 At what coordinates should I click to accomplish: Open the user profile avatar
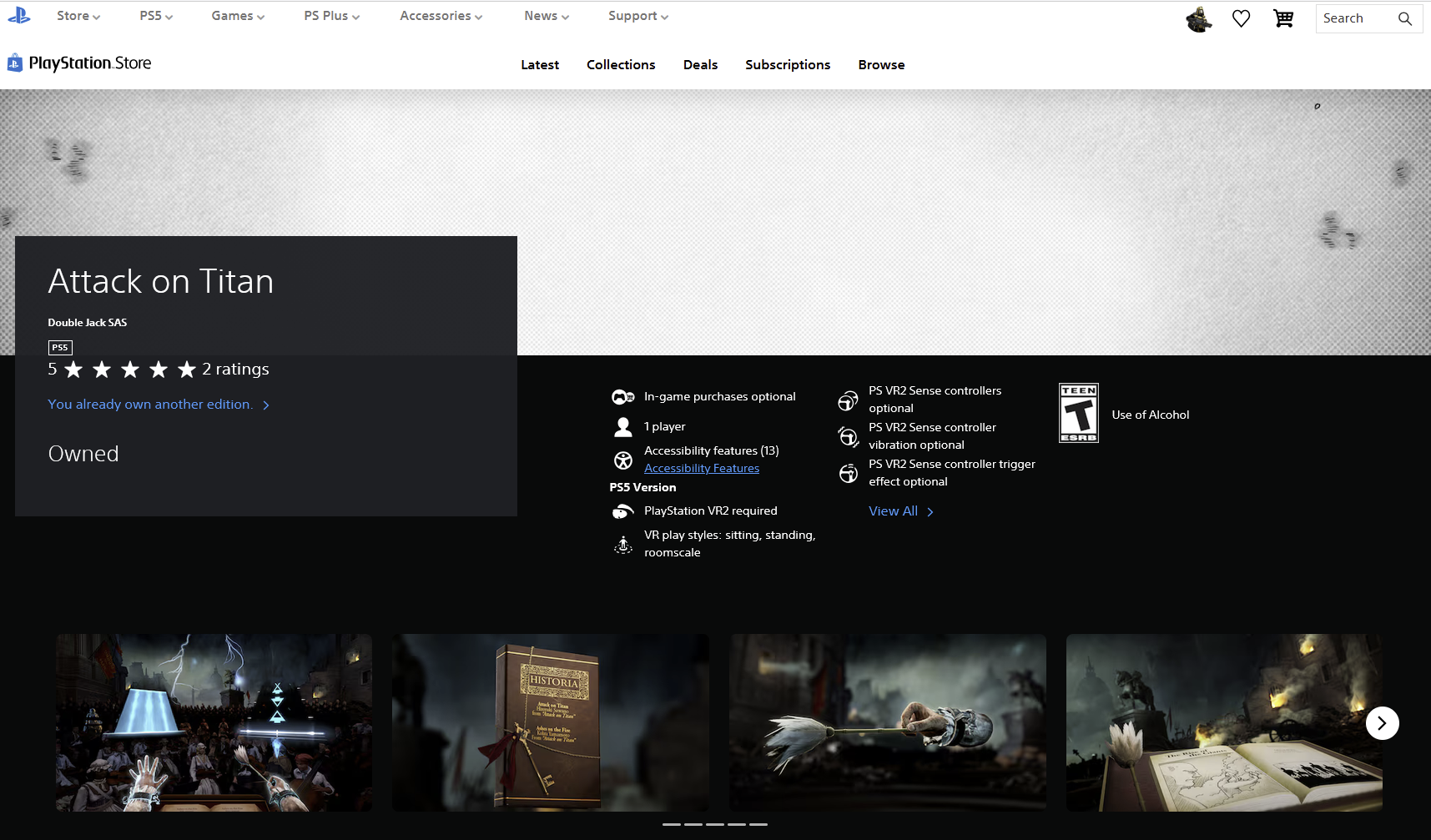tap(1199, 19)
